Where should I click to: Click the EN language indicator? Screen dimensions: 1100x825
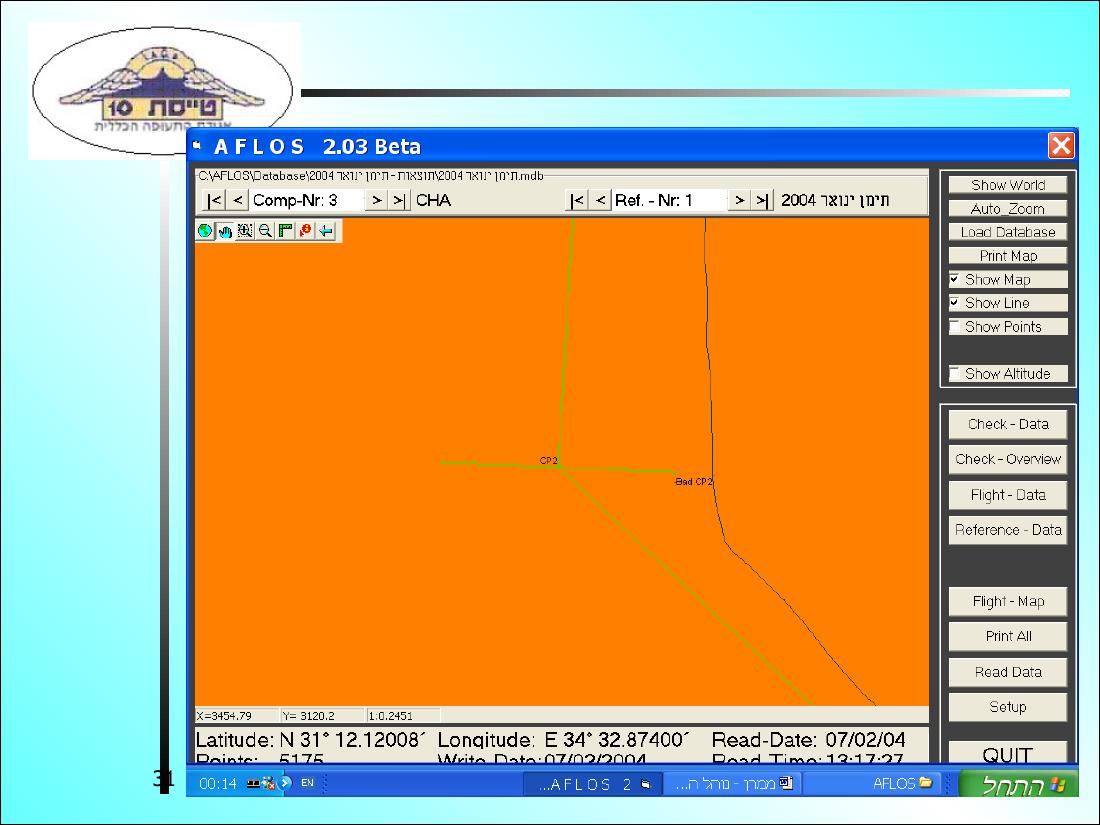pos(307,783)
